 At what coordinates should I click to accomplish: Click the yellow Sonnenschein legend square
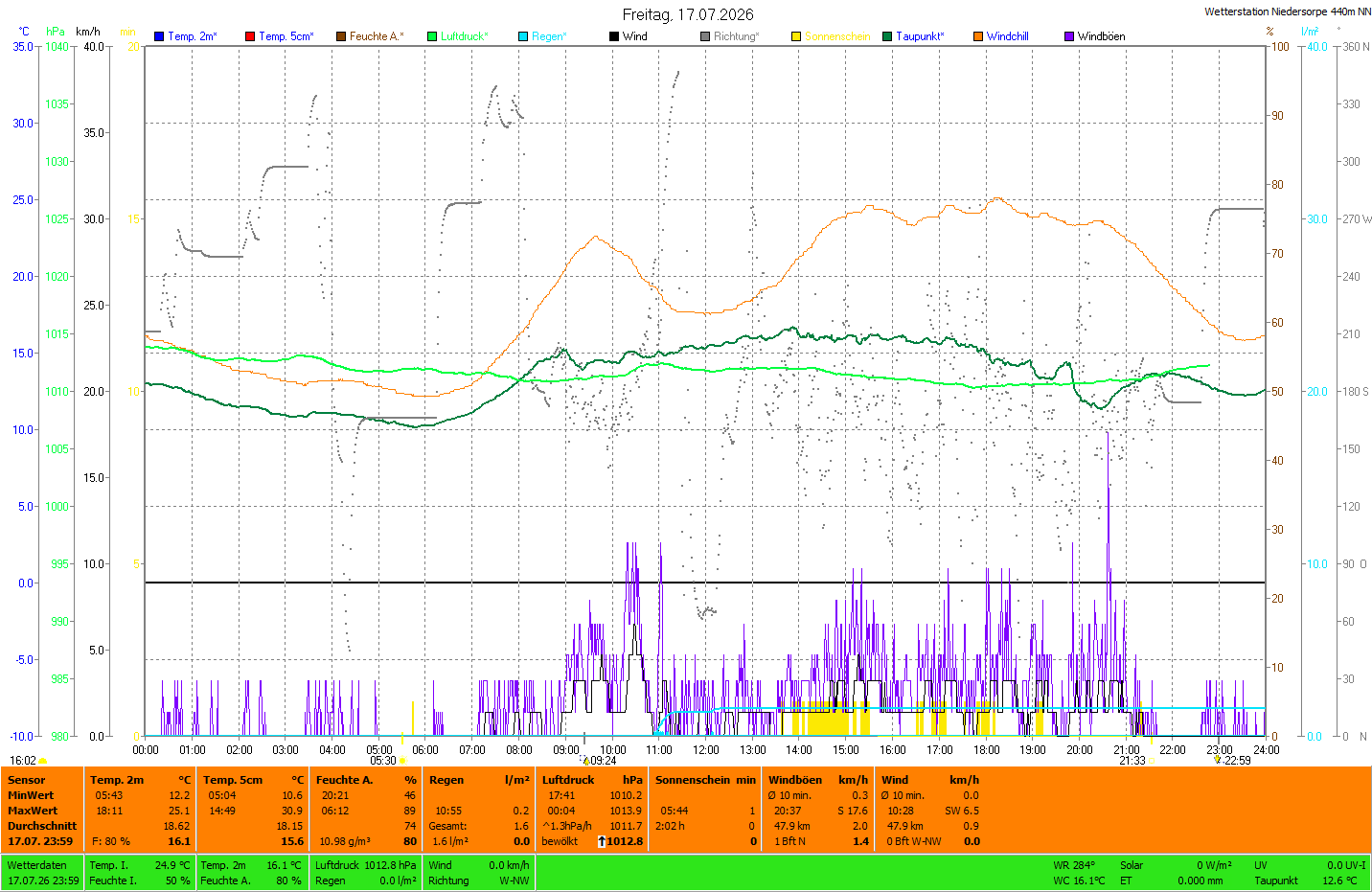[x=796, y=36]
